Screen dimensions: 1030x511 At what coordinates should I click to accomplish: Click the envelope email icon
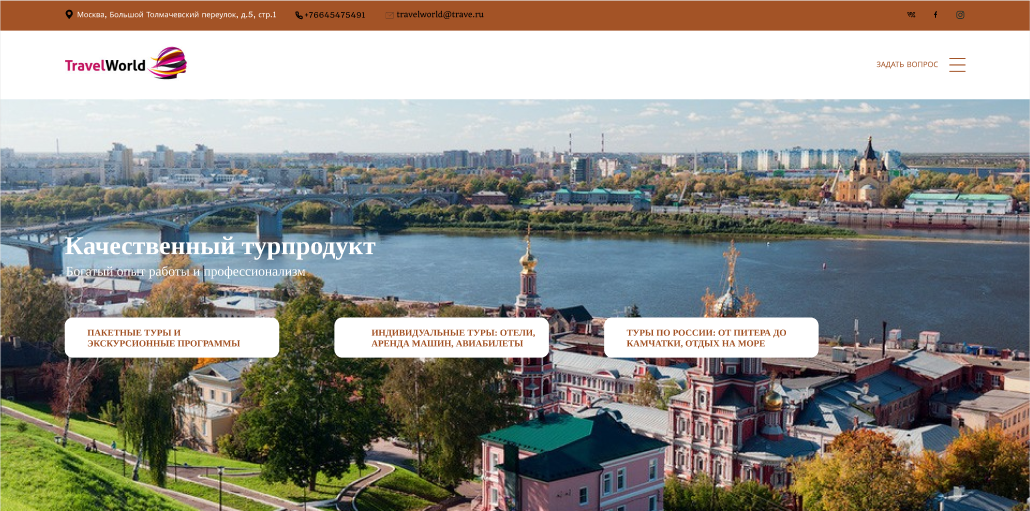[390, 15]
